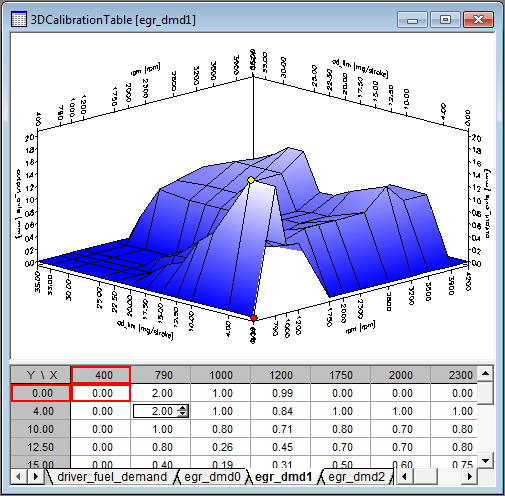Click the yellow marker on the 3D surface
This screenshot has height=496, width=505.
(x=251, y=180)
